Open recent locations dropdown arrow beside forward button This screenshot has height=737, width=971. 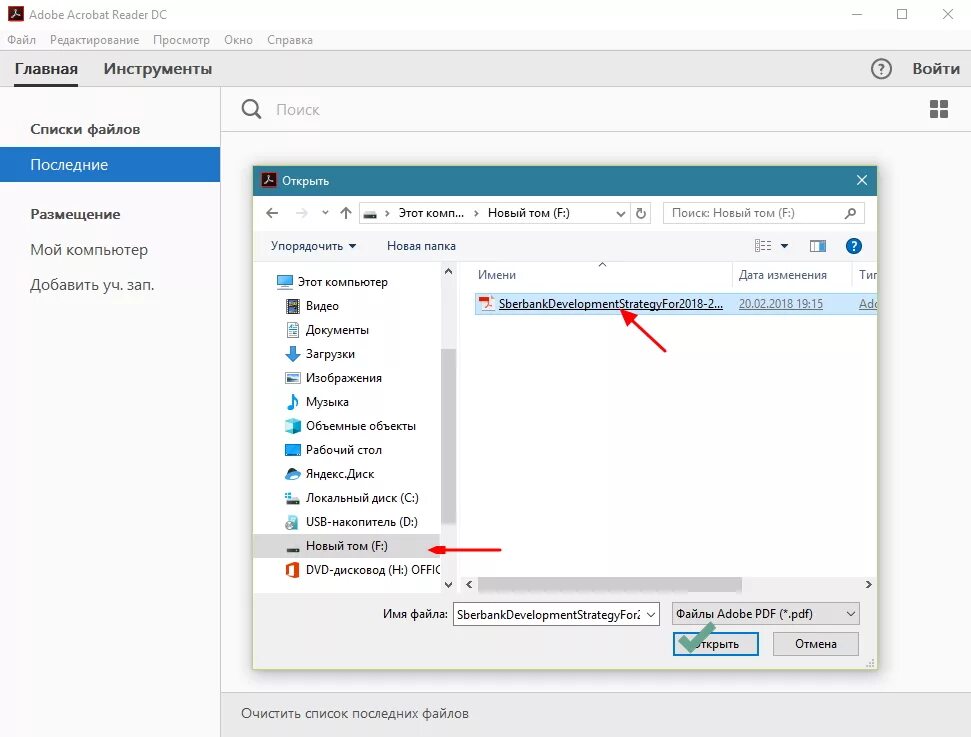point(325,213)
